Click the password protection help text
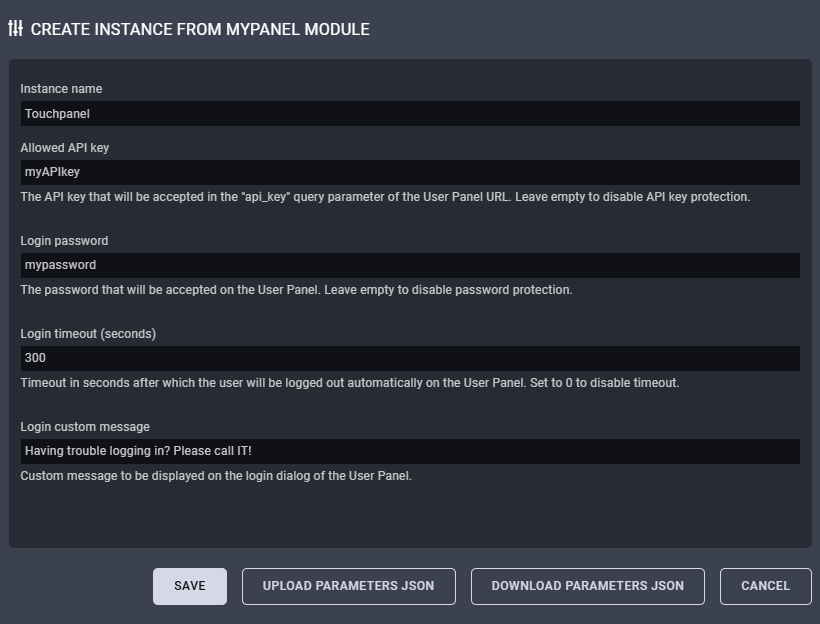This screenshot has width=820, height=624. 297,290
